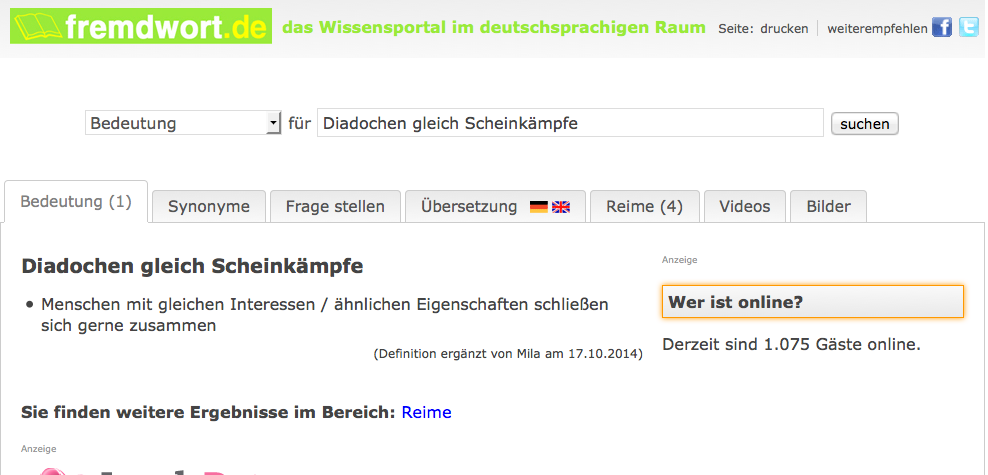Image resolution: width=988 pixels, height=475 pixels.
Task: Switch to the Synonyme tab
Action: [x=209, y=207]
